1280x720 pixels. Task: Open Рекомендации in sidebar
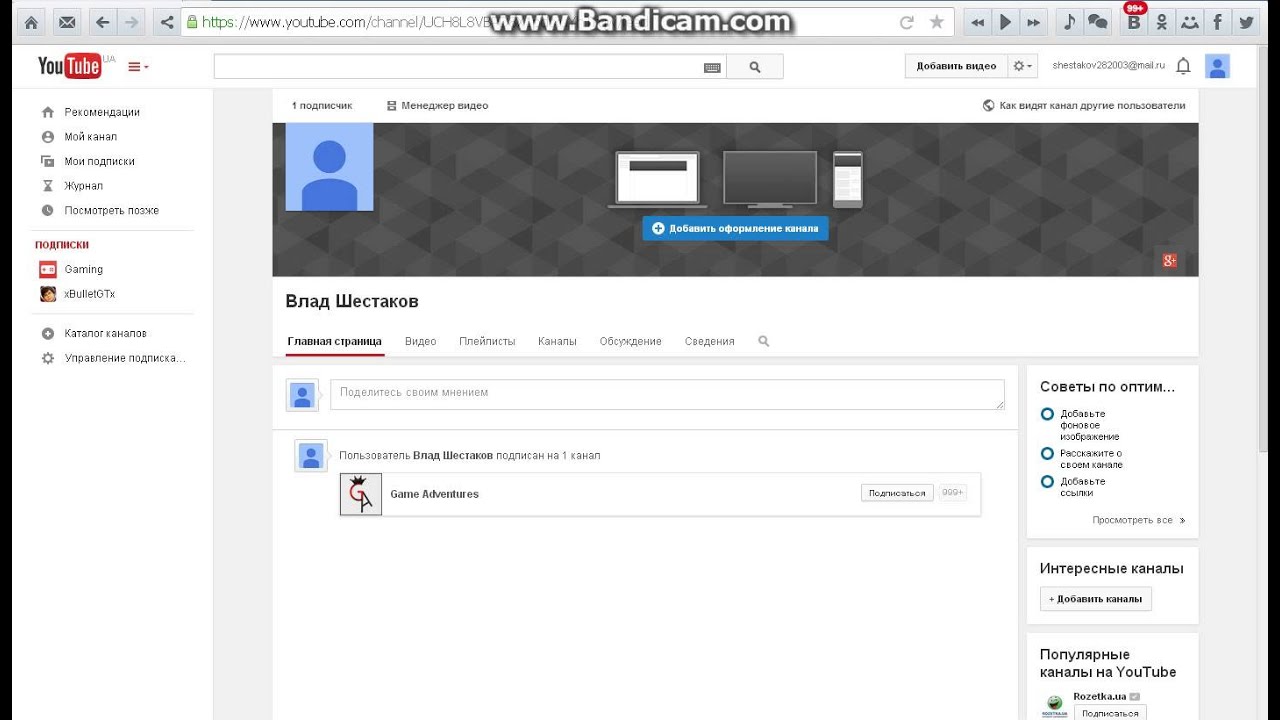(102, 112)
